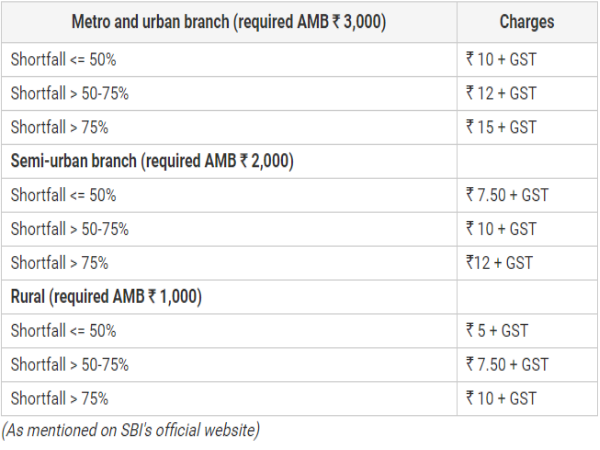Select Shortfall <= 50% under Semi-urban branch

click(x=64, y=195)
